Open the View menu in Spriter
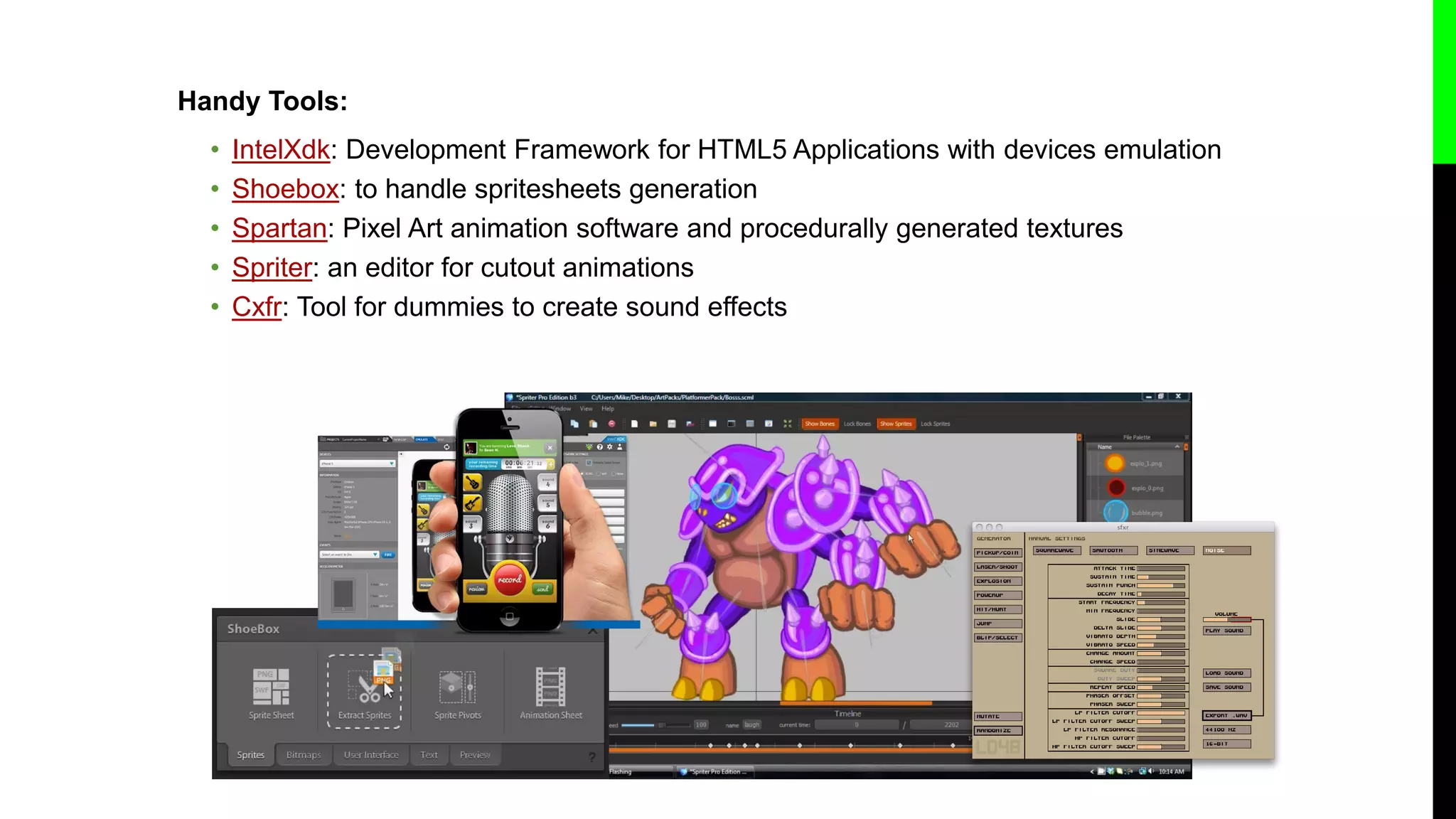The width and height of the screenshot is (1456, 819). tap(586, 409)
